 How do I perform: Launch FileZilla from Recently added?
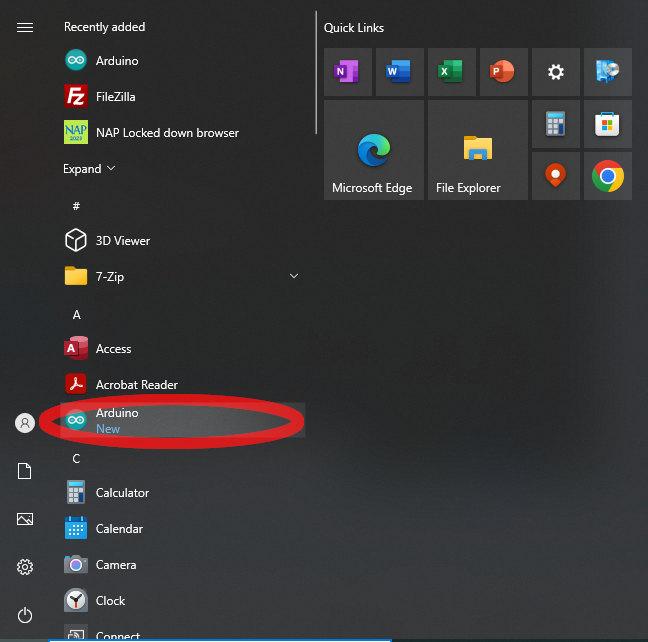[183, 97]
